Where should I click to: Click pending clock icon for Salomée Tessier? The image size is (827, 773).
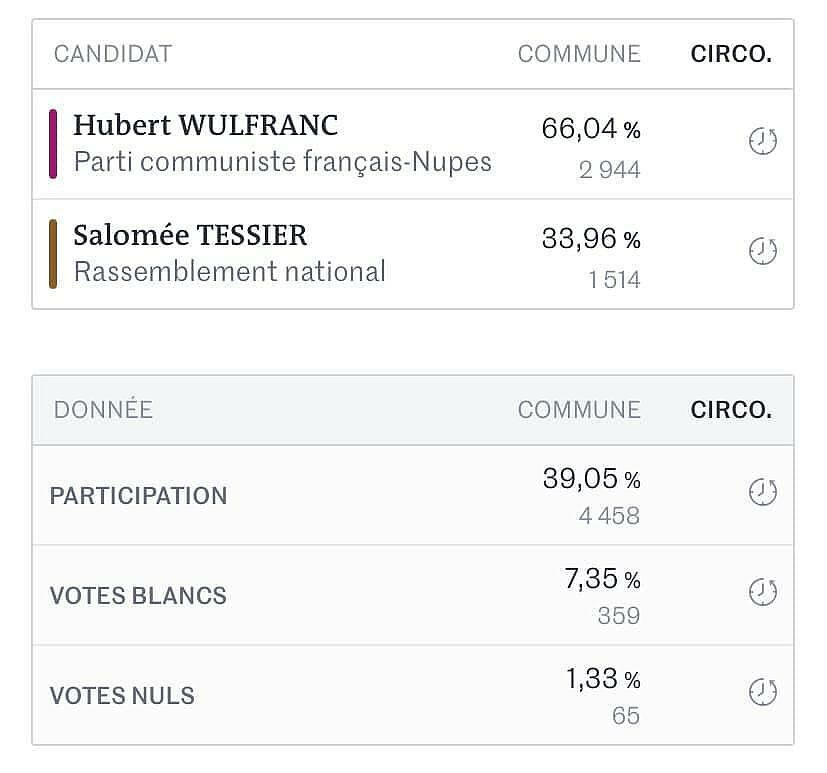tap(763, 251)
